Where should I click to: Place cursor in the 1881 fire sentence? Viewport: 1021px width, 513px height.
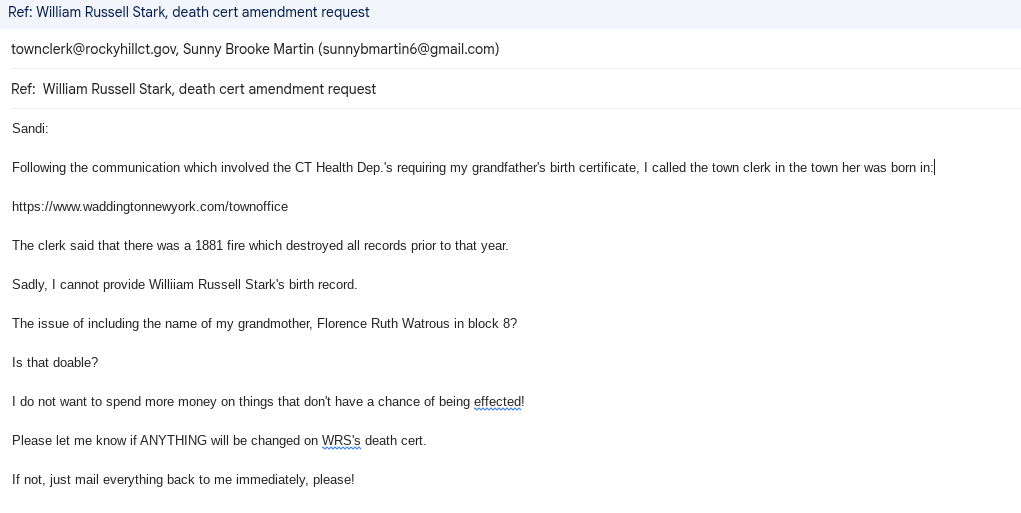coord(260,246)
